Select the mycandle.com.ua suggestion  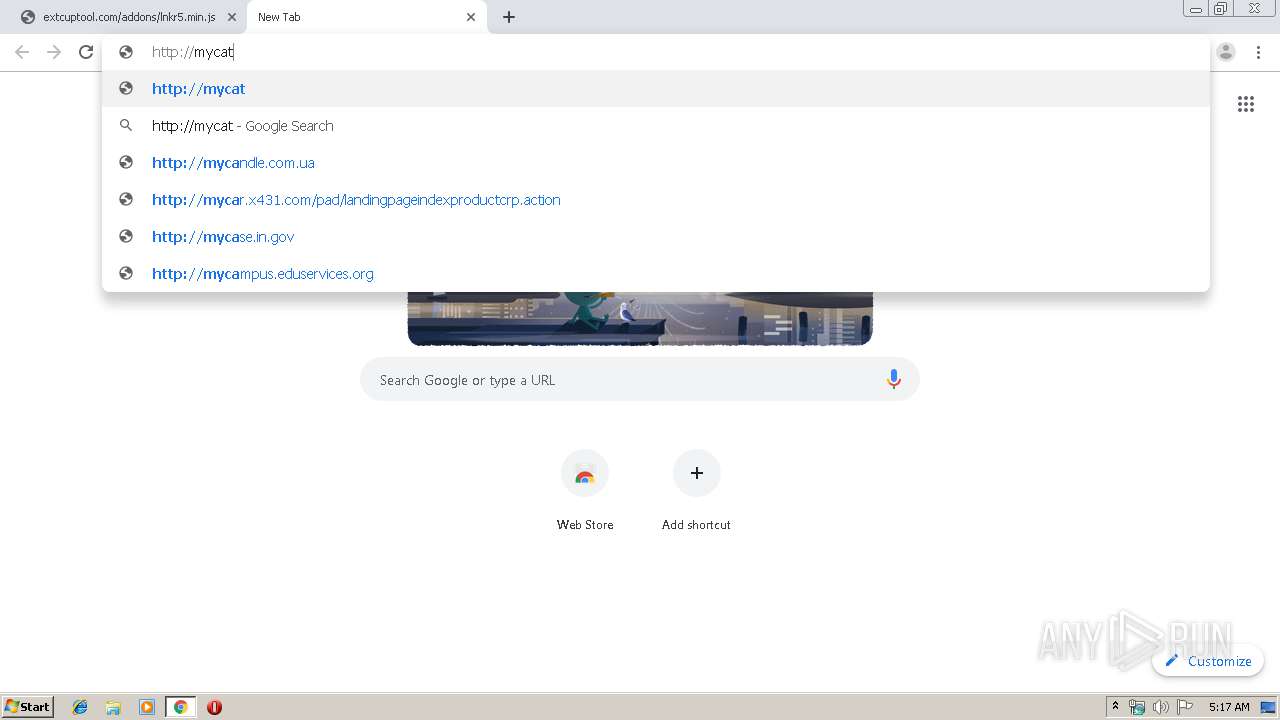click(656, 162)
